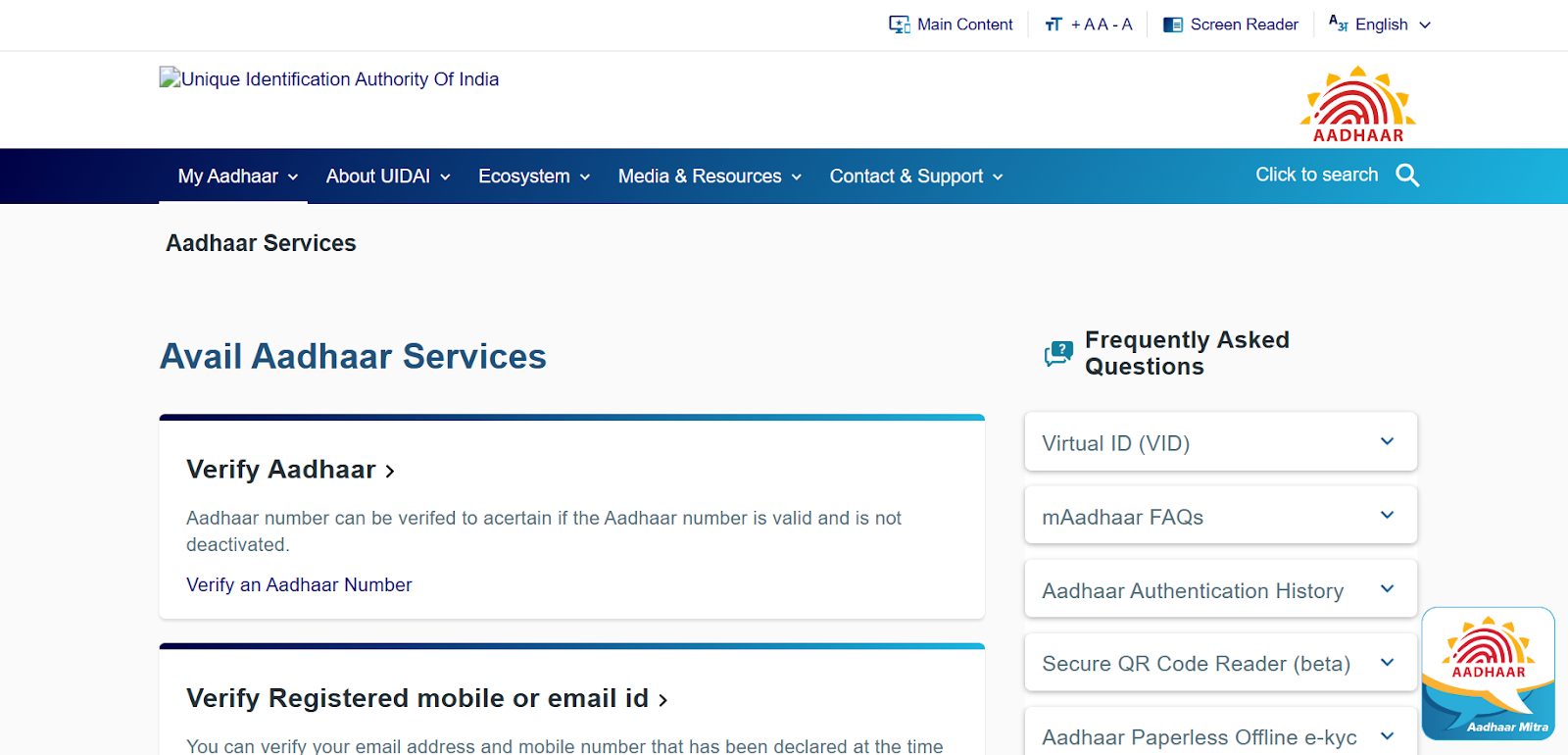Click the Unique Identification Authority Of India logo
The width and height of the screenshot is (1568, 755).
(329, 79)
